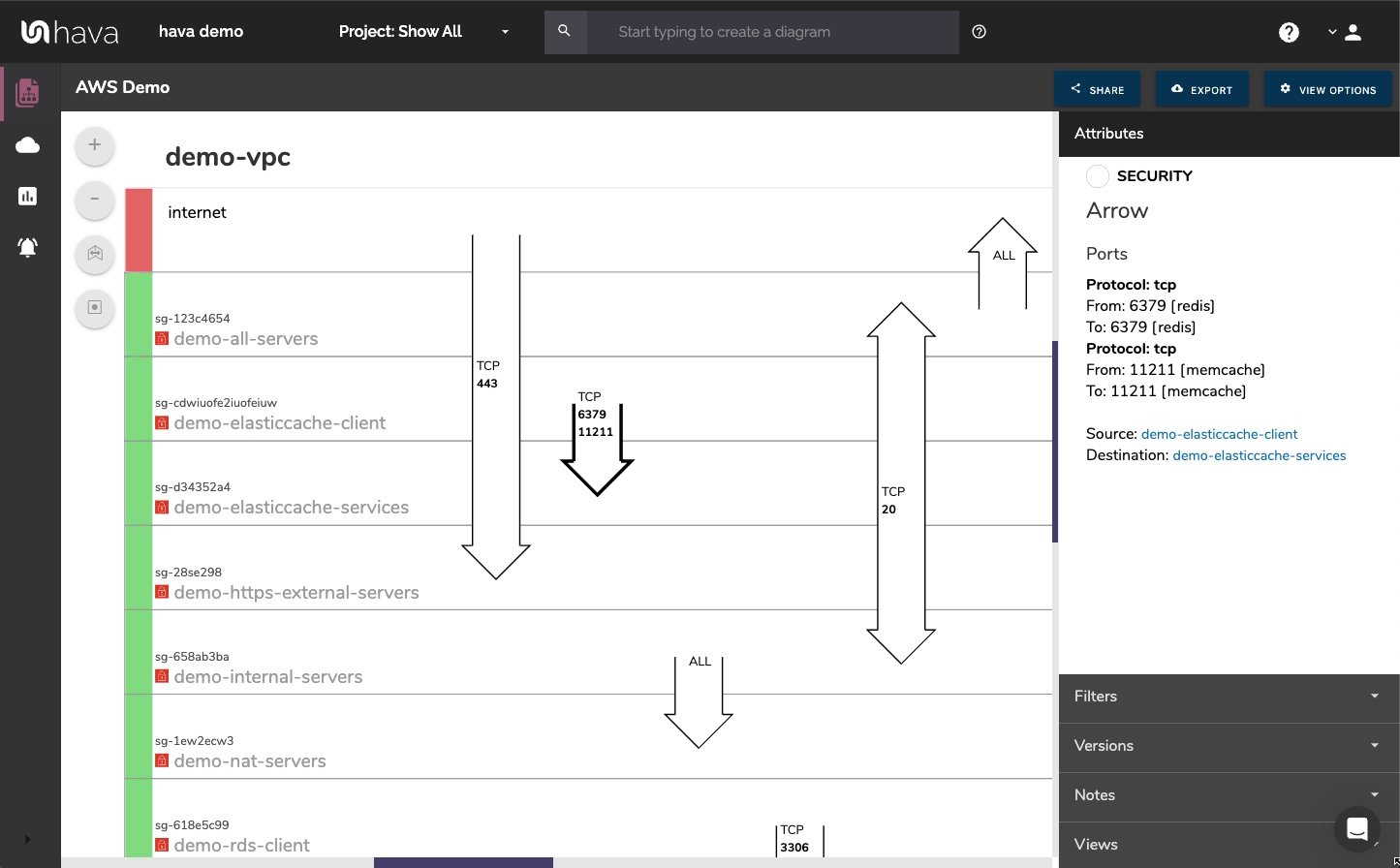Open the demo-elasticcache-client source link
Screen dimensions: 1400x868
(x=1220, y=434)
